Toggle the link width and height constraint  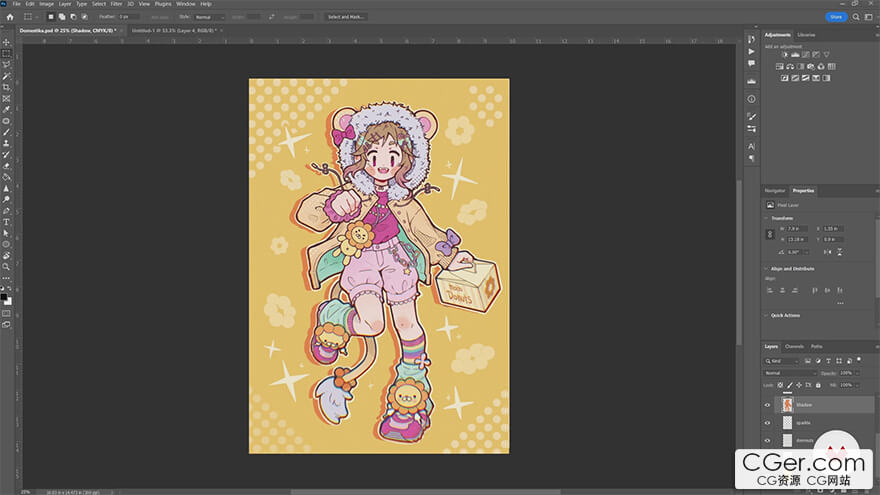[770, 234]
